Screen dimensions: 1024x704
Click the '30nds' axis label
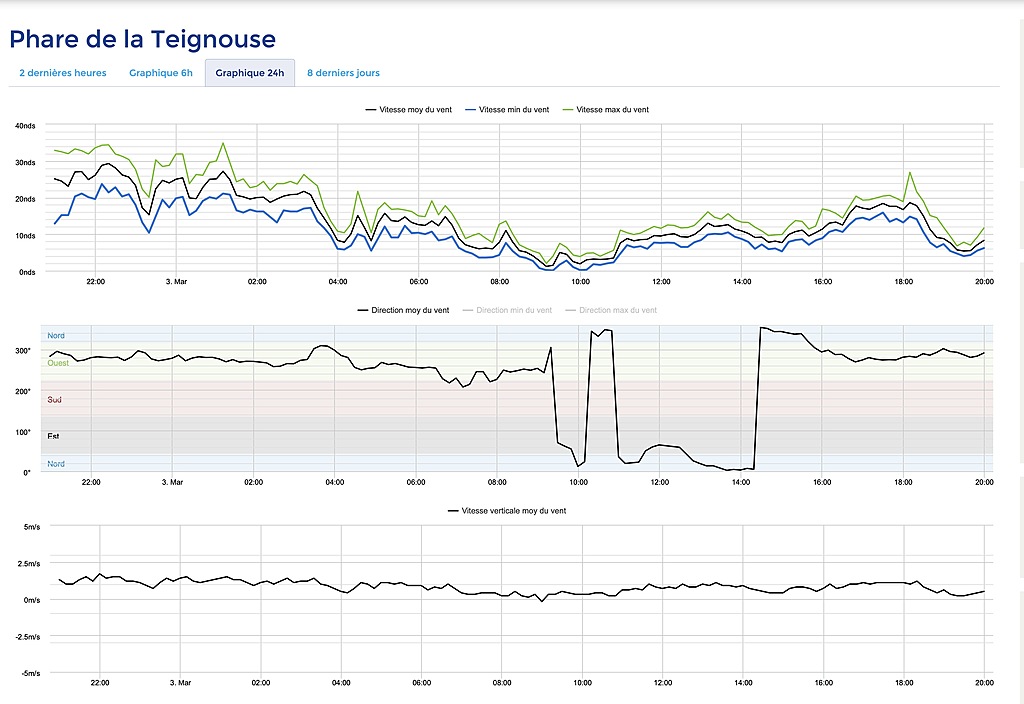point(25,163)
